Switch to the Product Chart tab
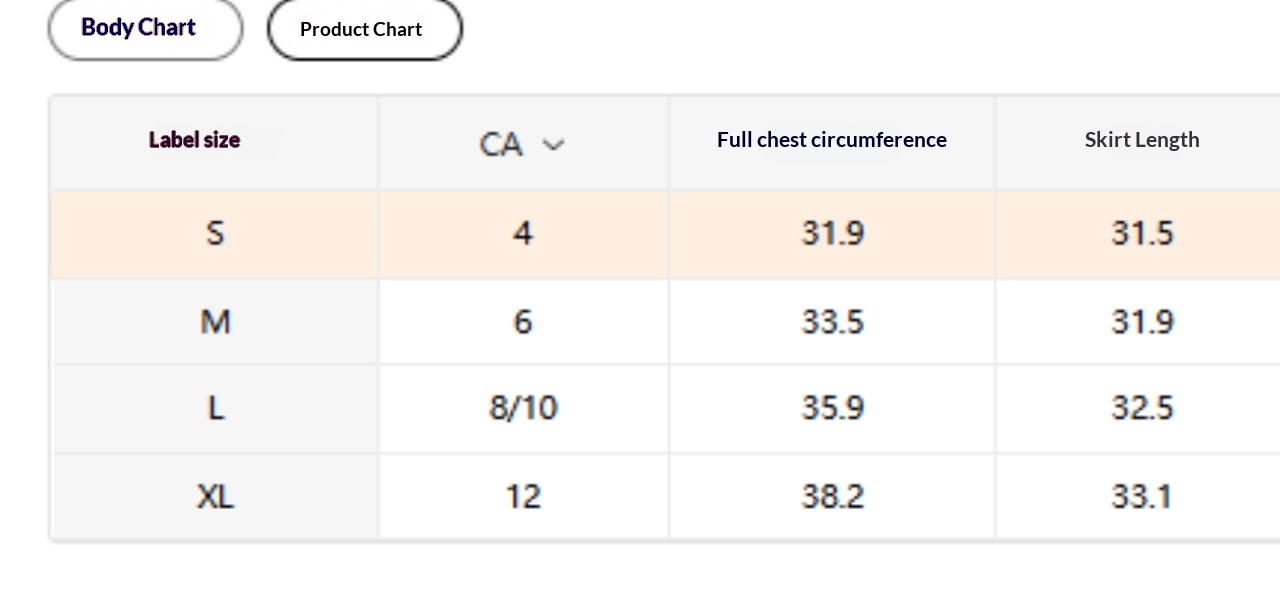Image resolution: width=1280 pixels, height=600 pixels. pyautogui.click(x=364, y=30)
